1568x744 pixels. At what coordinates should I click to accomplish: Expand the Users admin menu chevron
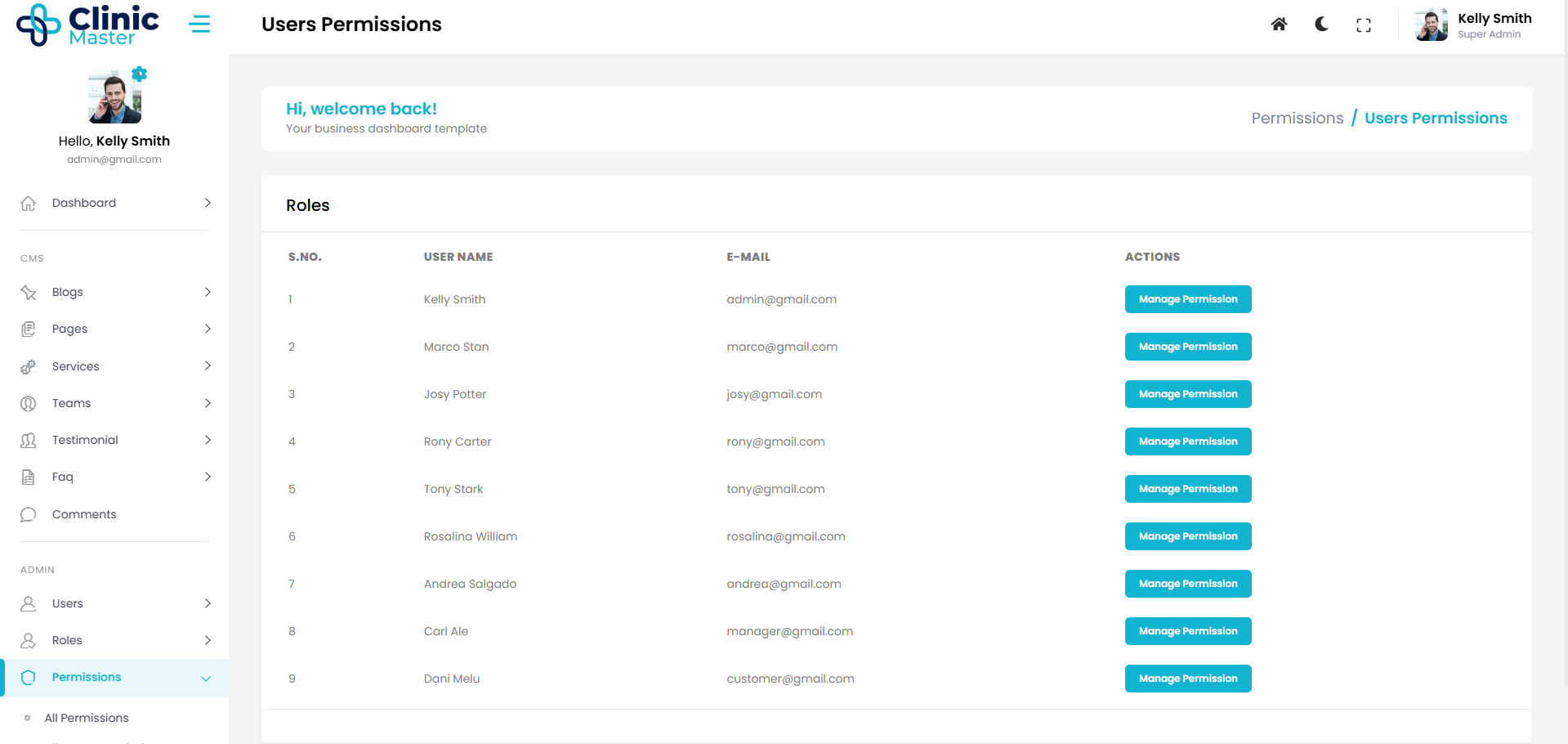coord(208,603)
